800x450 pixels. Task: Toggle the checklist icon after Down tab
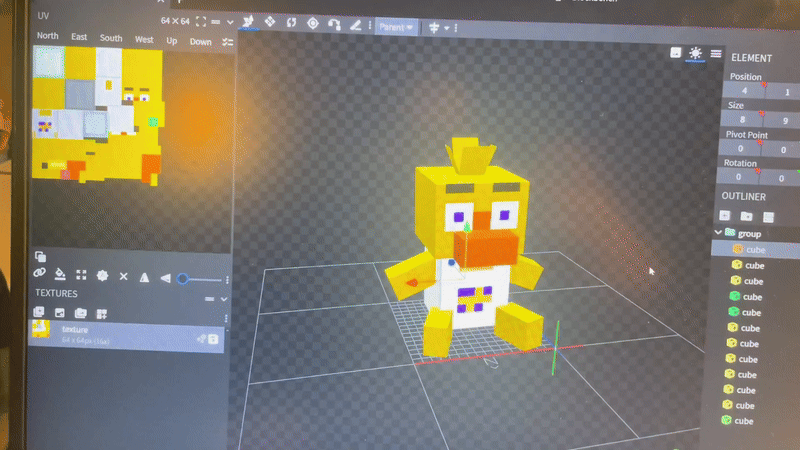[x=228, y=42]
